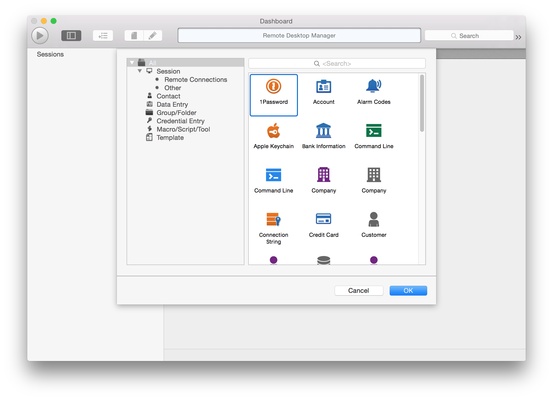Viewport: 553px width, 400px height.
Task: Click the Remote Desktop Manager title field
Action: [x=299, y=35]
